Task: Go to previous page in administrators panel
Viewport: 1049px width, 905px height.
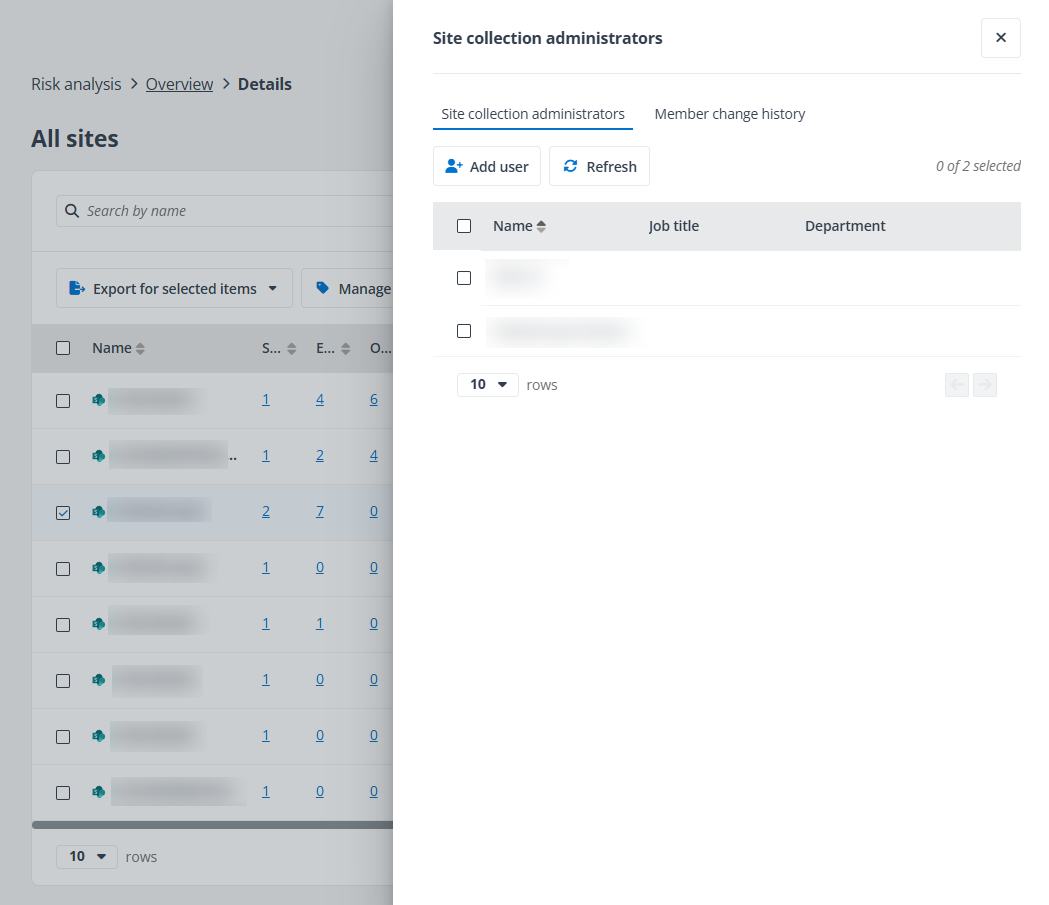Action: [957, 385]
